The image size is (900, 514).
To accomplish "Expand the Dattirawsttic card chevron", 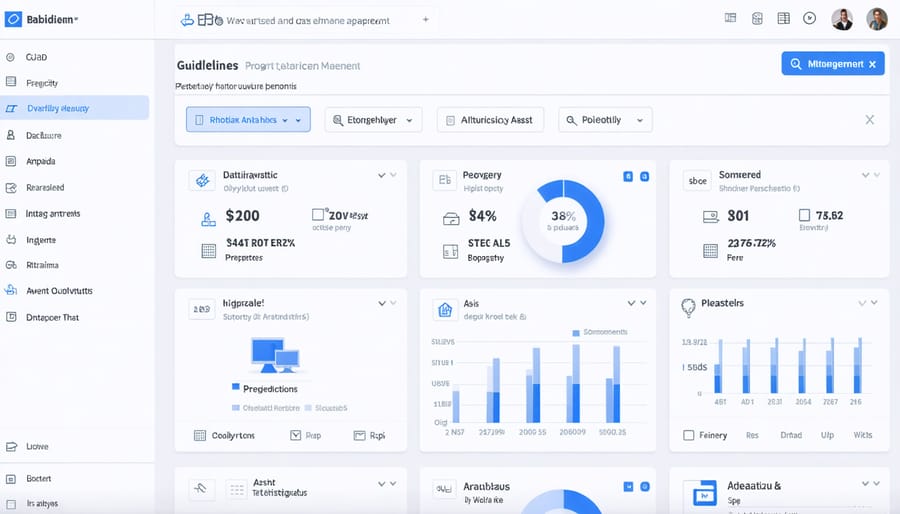I will tap(382, 175).
